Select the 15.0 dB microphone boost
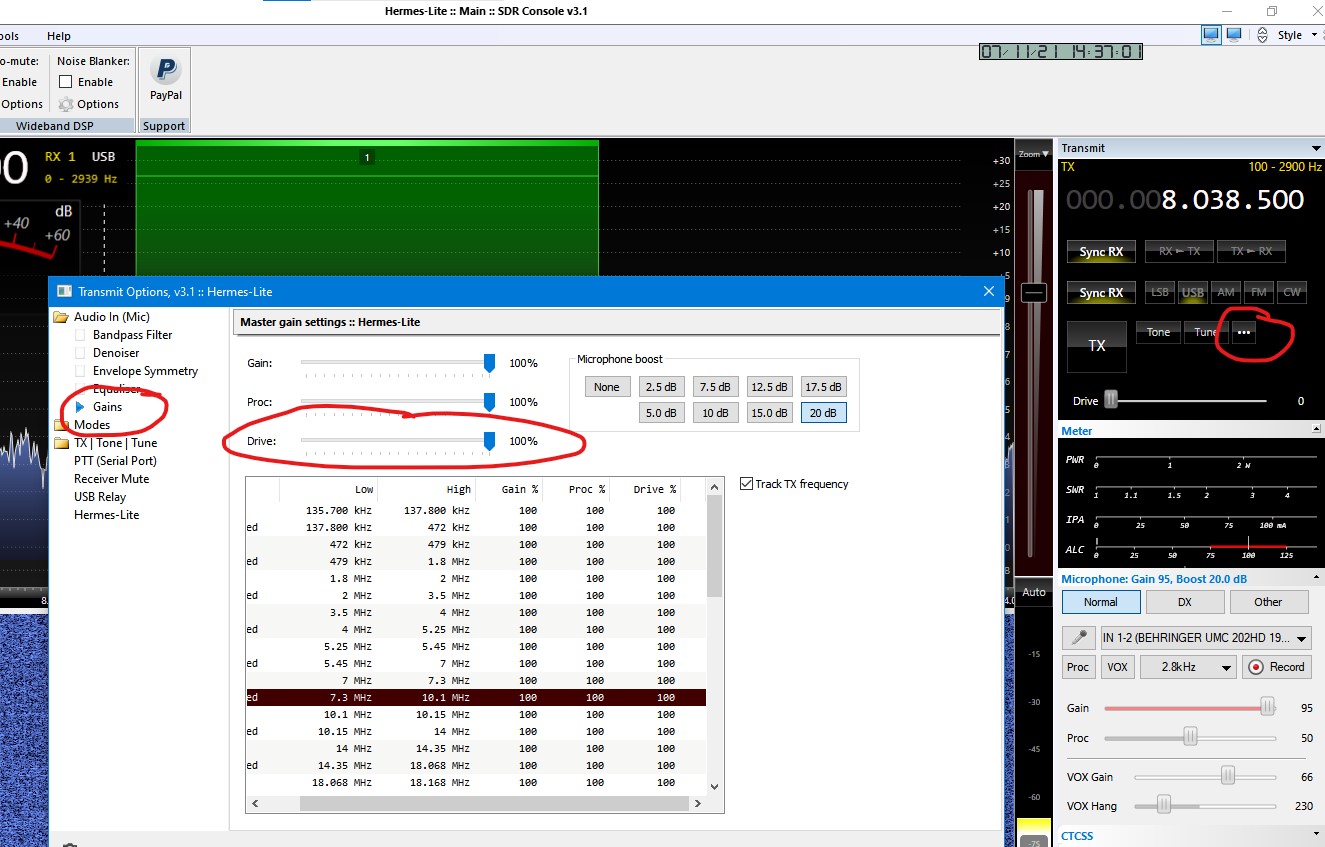The height and width of the screenshot is (847, 1325). click(x=769, y=412)
